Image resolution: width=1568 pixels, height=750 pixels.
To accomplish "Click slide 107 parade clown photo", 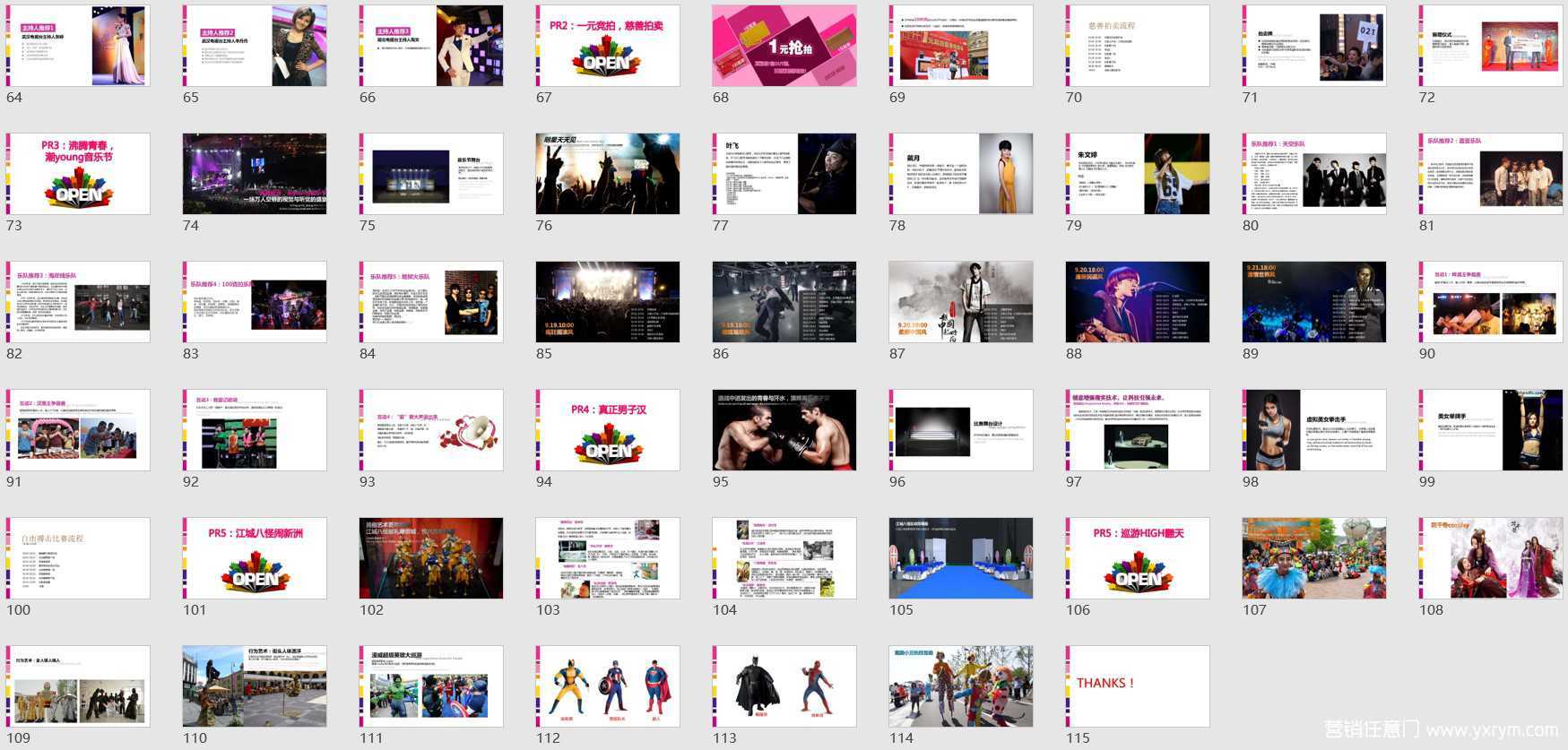I will pos(1314,558).
